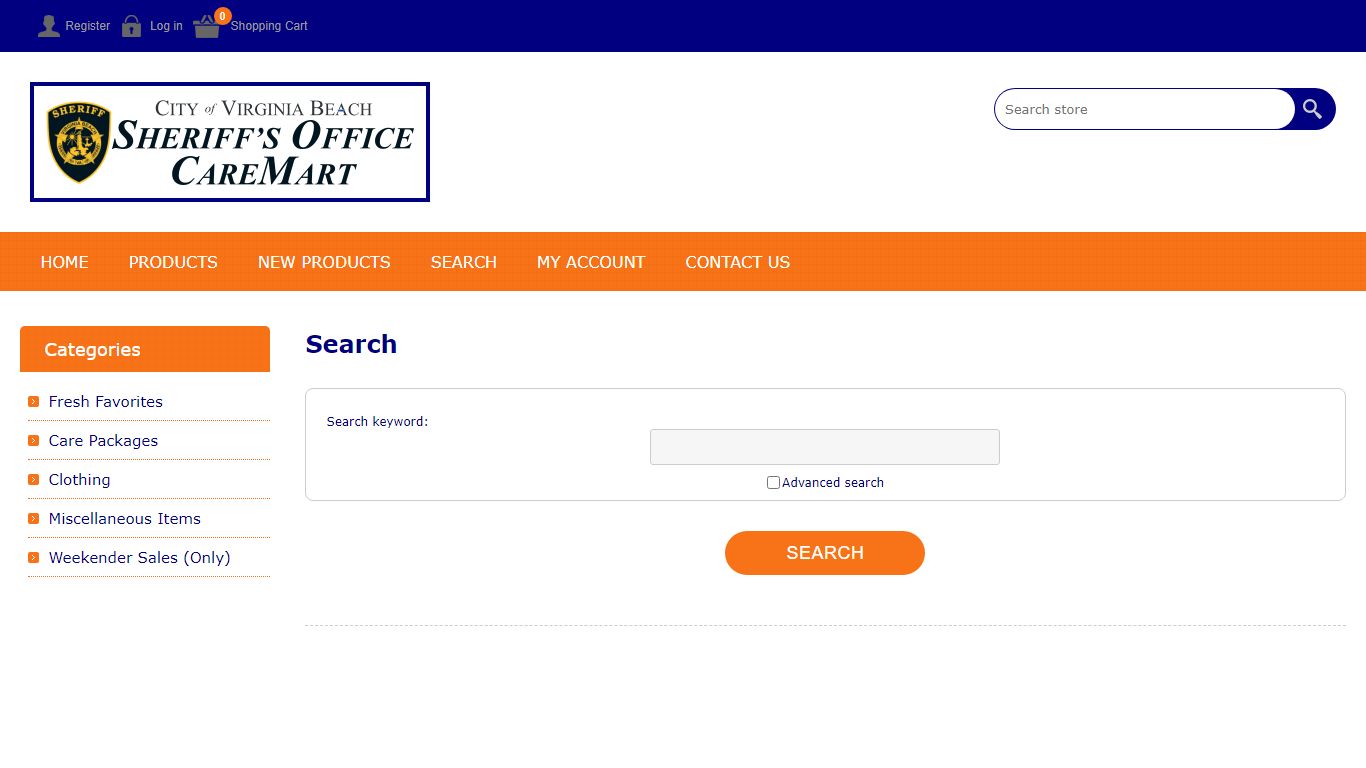
Task: Click the Sheriff's Office CareMart logo
Action: point(230,142)
